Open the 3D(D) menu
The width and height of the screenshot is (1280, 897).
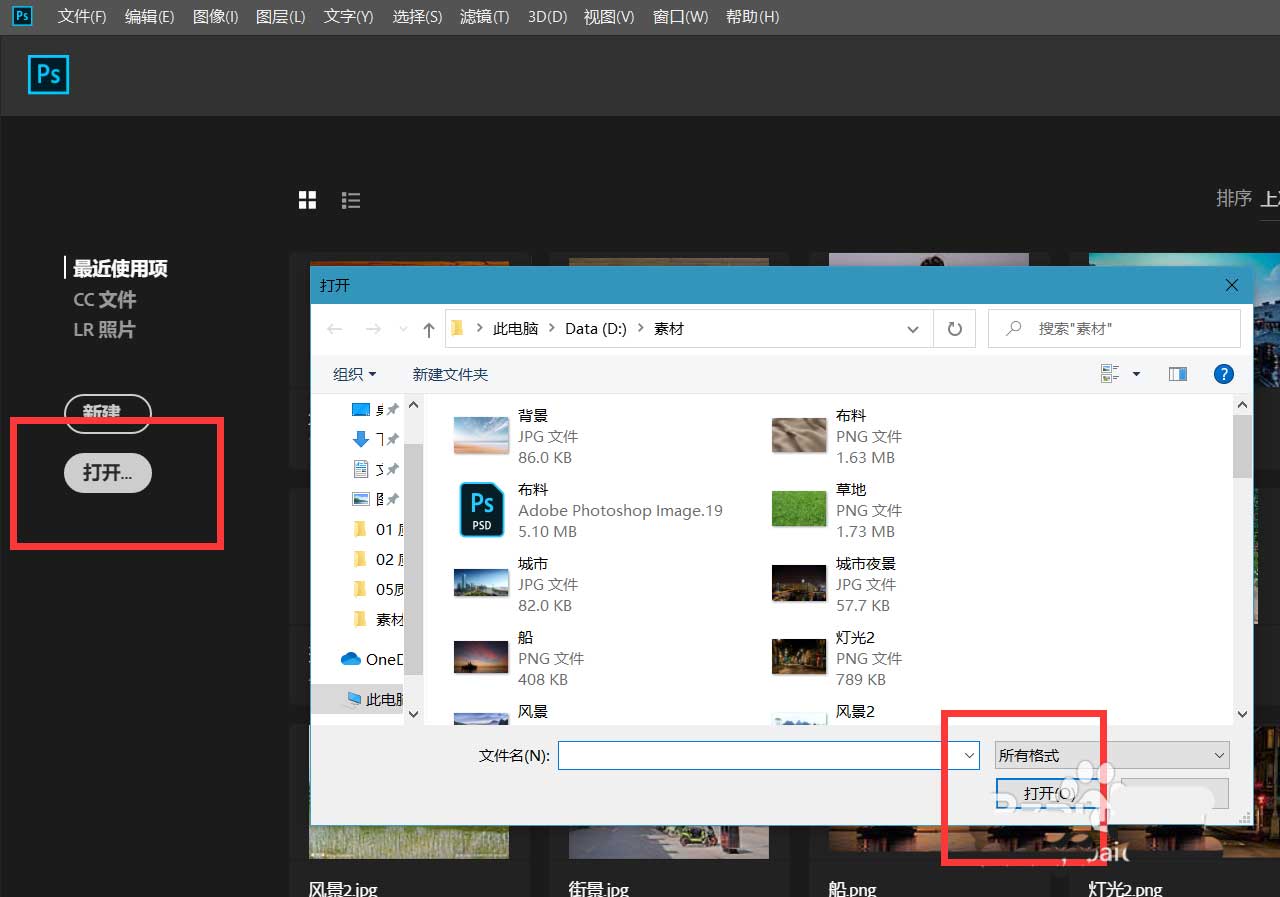coord(547,17)
